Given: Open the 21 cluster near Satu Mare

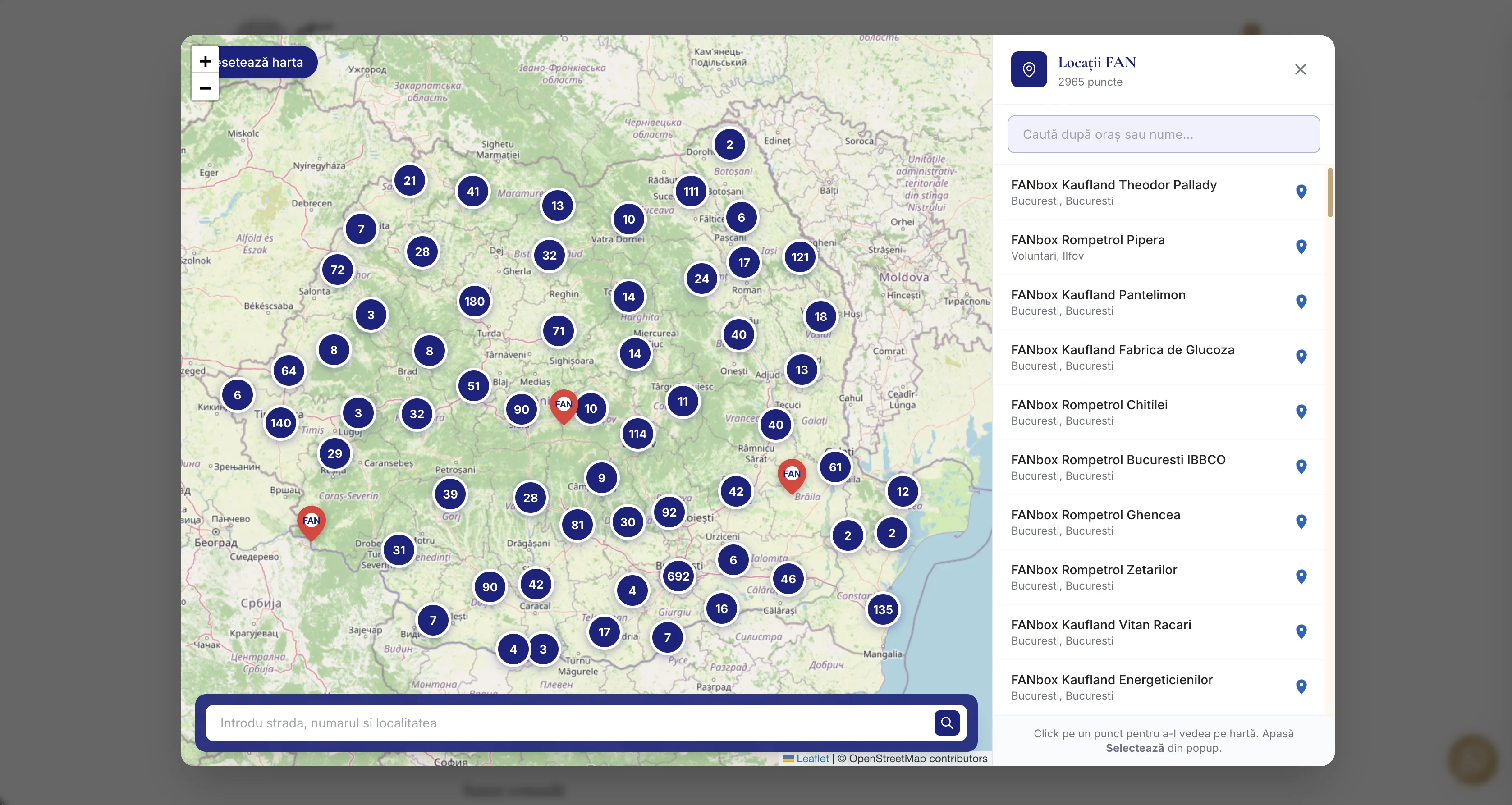Looking at the screenshot, I should 410,181.
